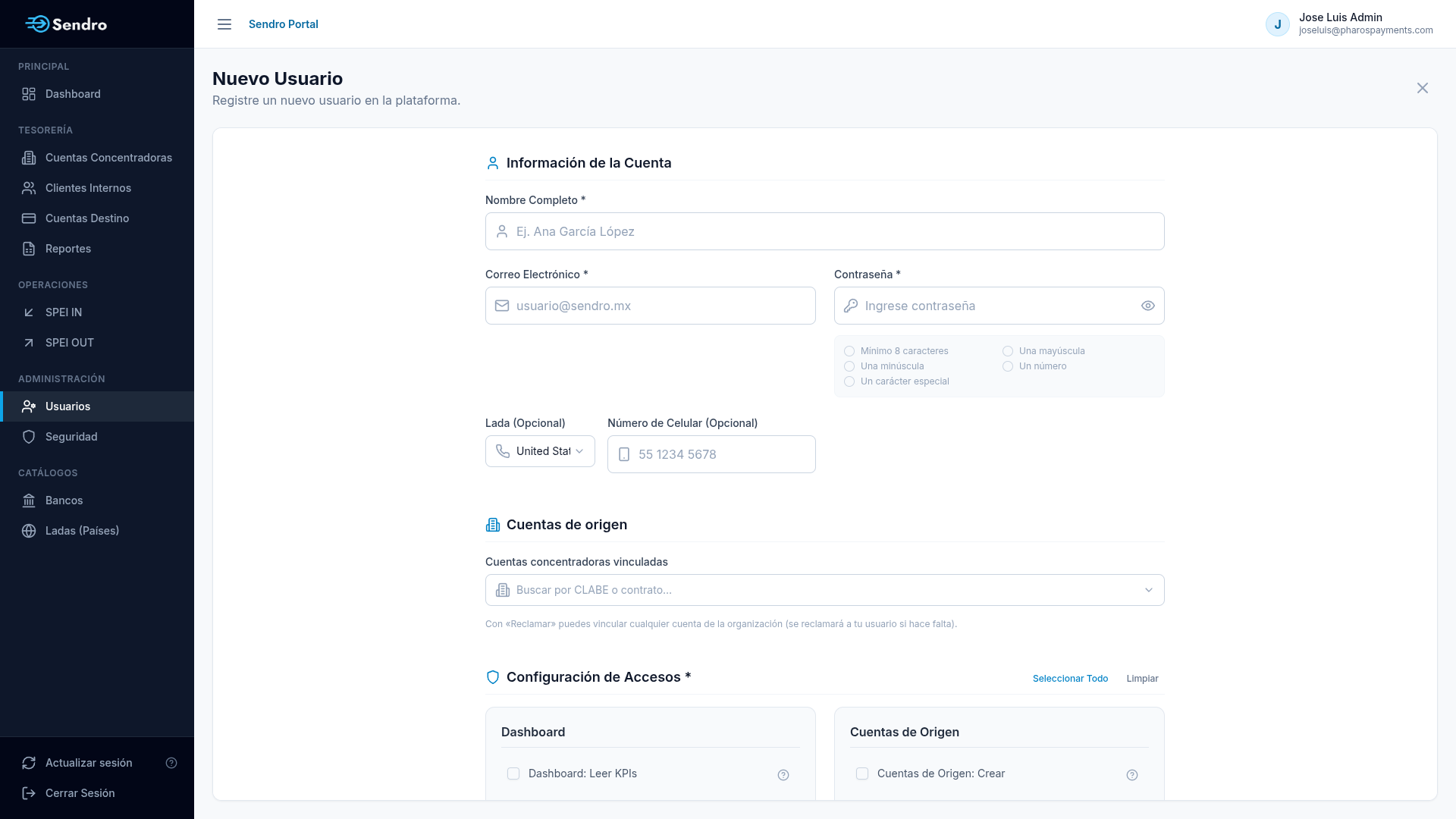
Task: Click the SPEI IN arrow icon
Action: point(29,312)
